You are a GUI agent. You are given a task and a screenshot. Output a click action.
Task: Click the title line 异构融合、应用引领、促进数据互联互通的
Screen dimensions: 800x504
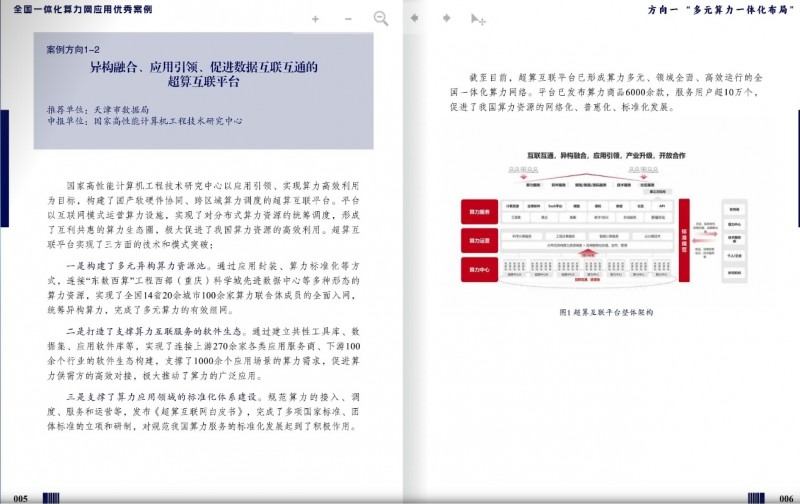(204, 67)
